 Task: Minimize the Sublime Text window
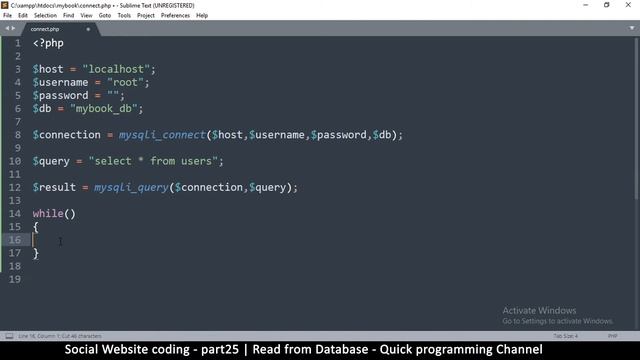[x=586, y=5]
